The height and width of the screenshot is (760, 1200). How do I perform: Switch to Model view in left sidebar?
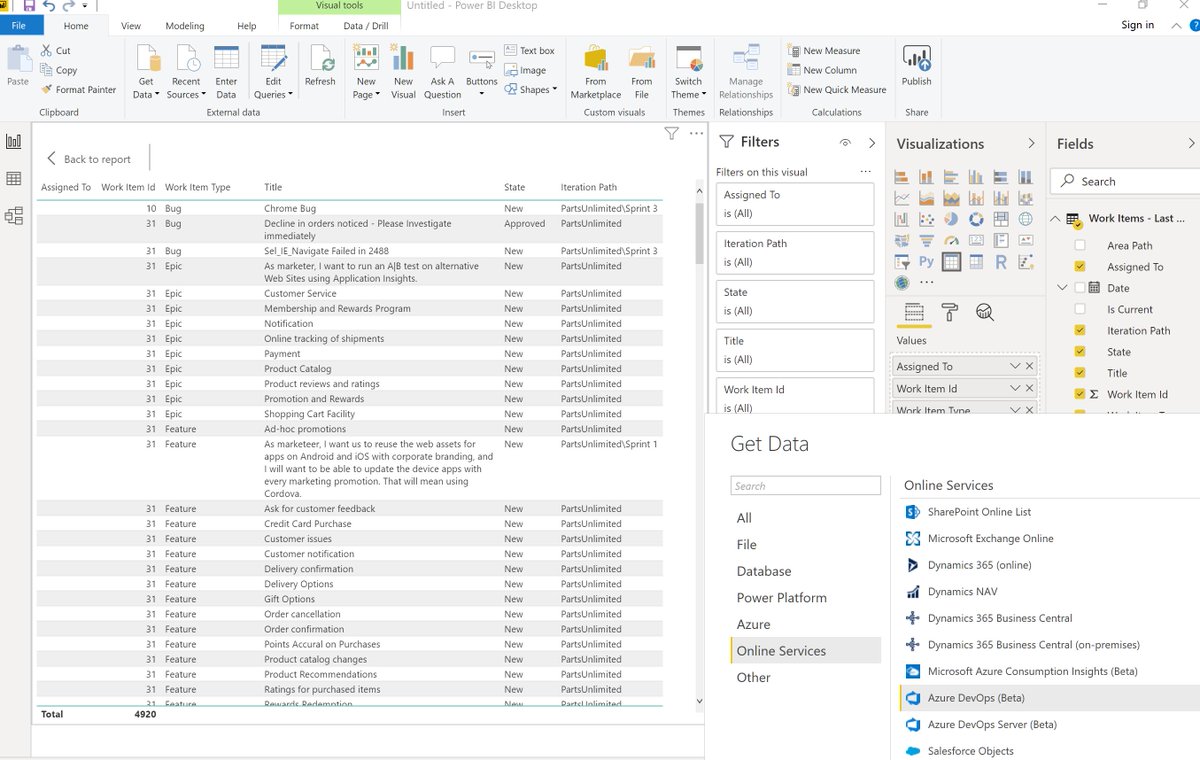tap(14, 216)
